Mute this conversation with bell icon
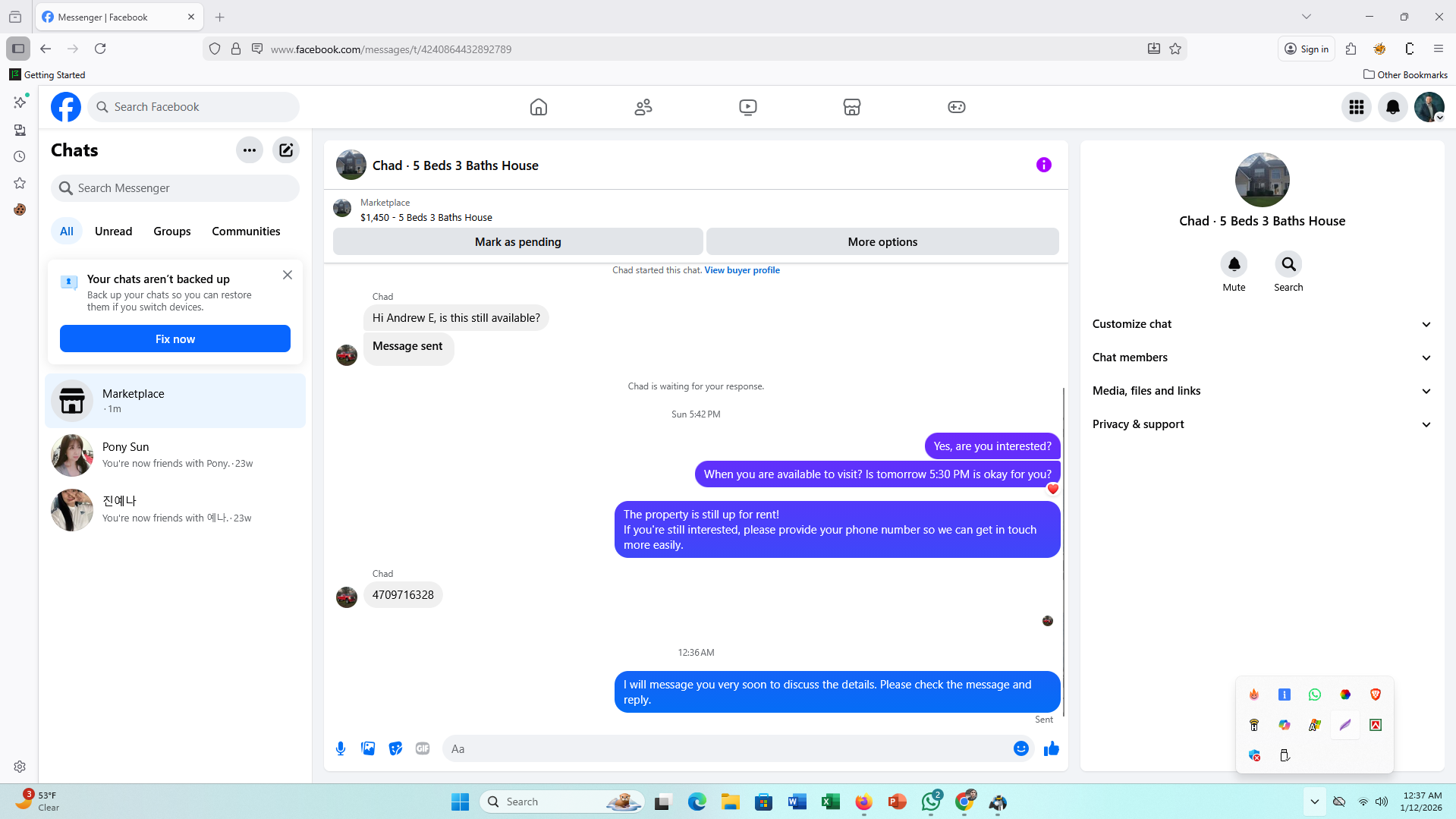 click(1234, 264)
